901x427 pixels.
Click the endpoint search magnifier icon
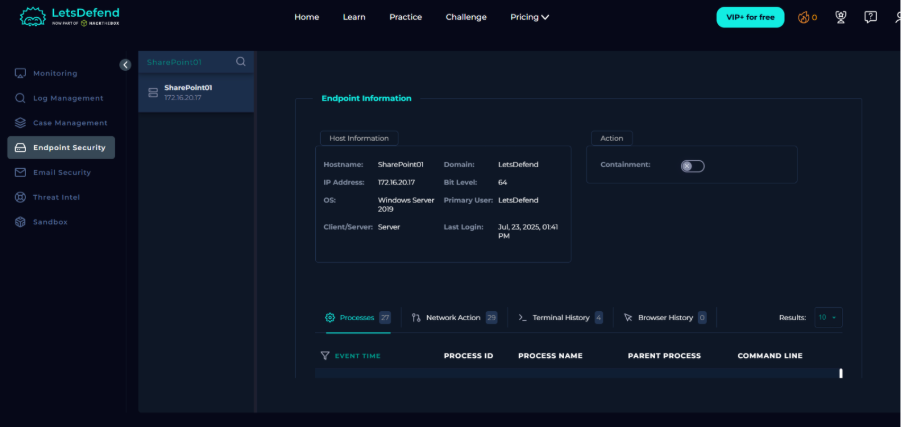(241, 61)
